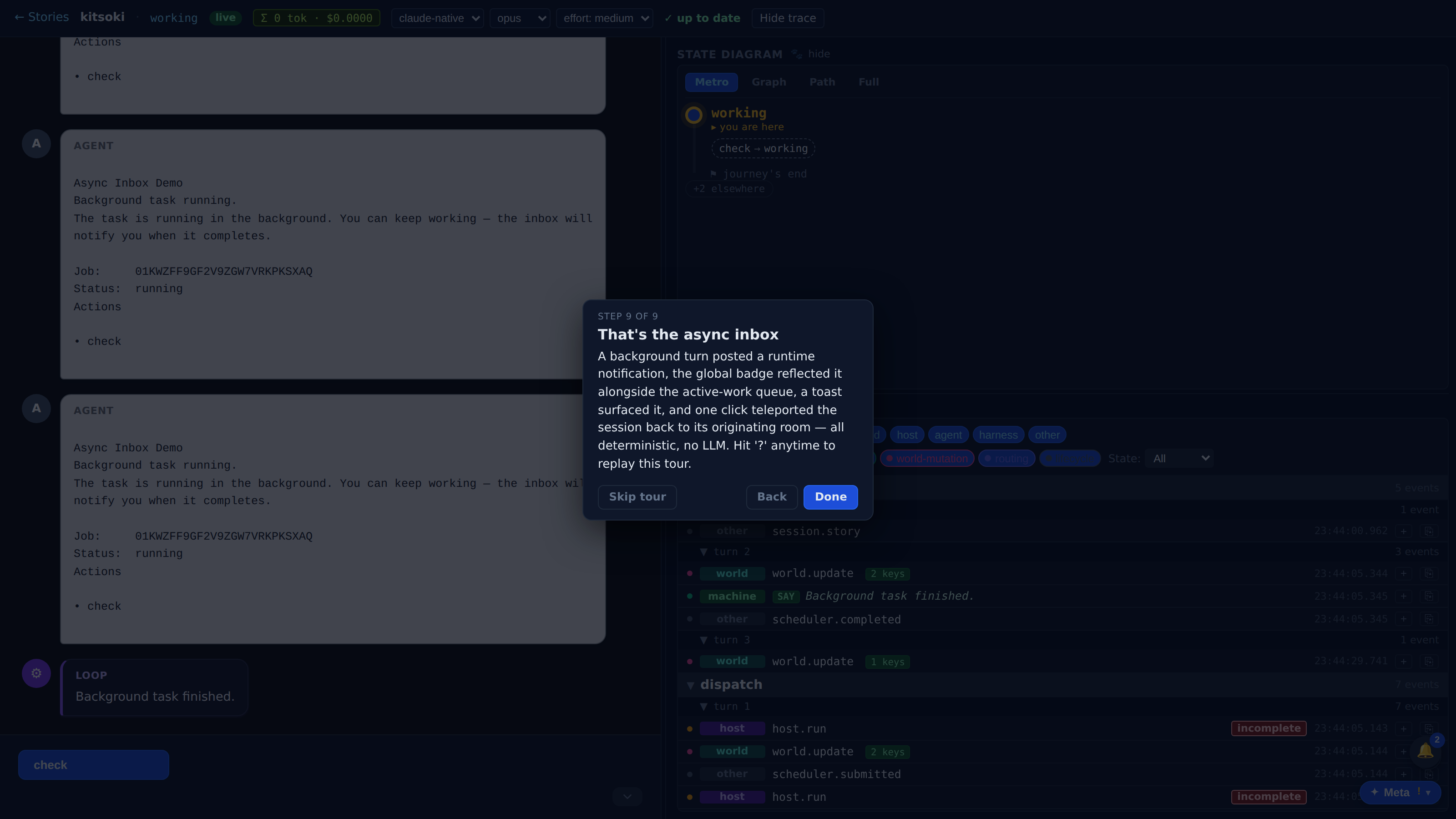The image size is (1456, 819).
Task: Toggle the harness filter chip
Action: (x=998, y=435)
